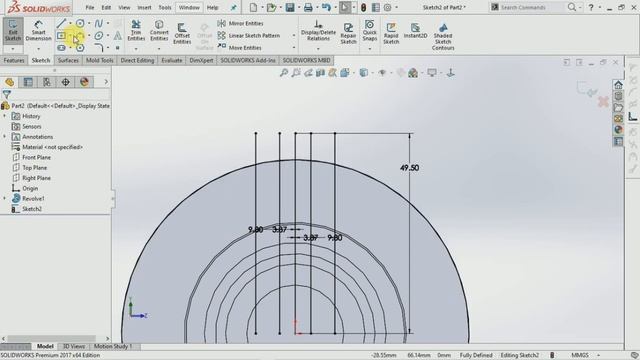
Task: Expand the Revolve1 feature node
Action: 4,198
